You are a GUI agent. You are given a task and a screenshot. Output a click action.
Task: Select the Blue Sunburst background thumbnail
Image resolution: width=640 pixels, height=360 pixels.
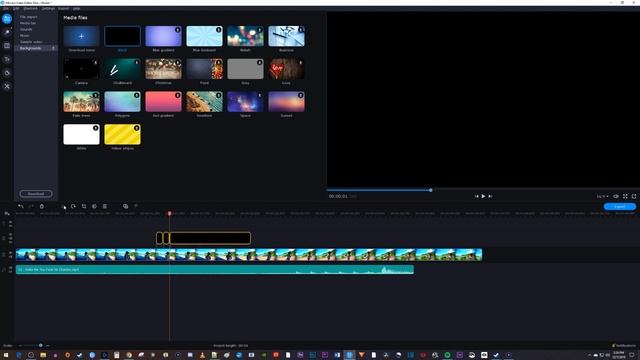pyautogui.click(x=204, y=36)
